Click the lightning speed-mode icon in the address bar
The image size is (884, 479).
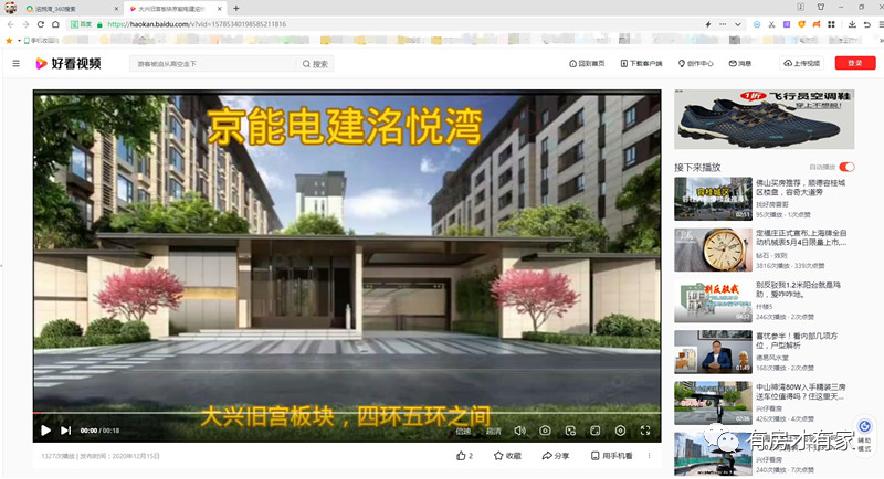coord(708,25)
